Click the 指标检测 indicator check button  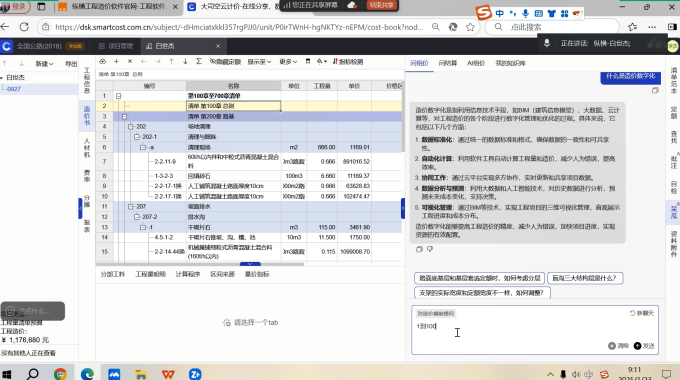pos(348,62)
